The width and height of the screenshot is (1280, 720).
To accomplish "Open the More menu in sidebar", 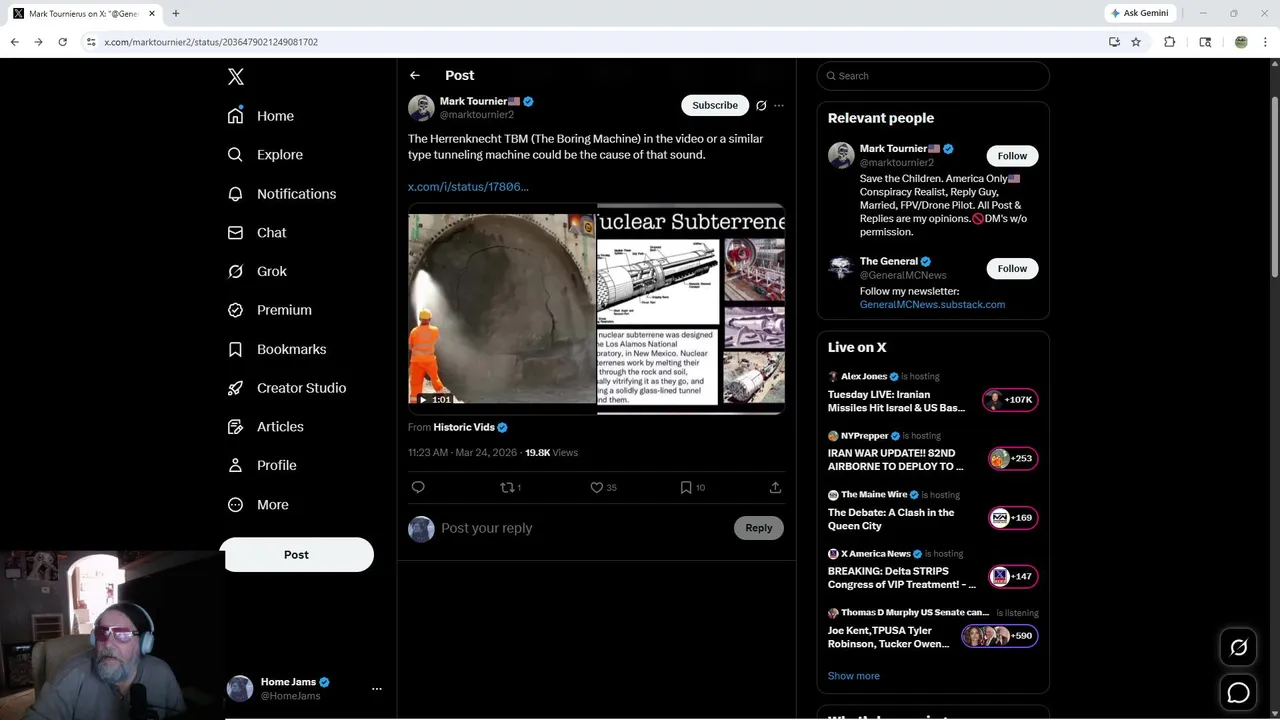I will click(257, 505).
